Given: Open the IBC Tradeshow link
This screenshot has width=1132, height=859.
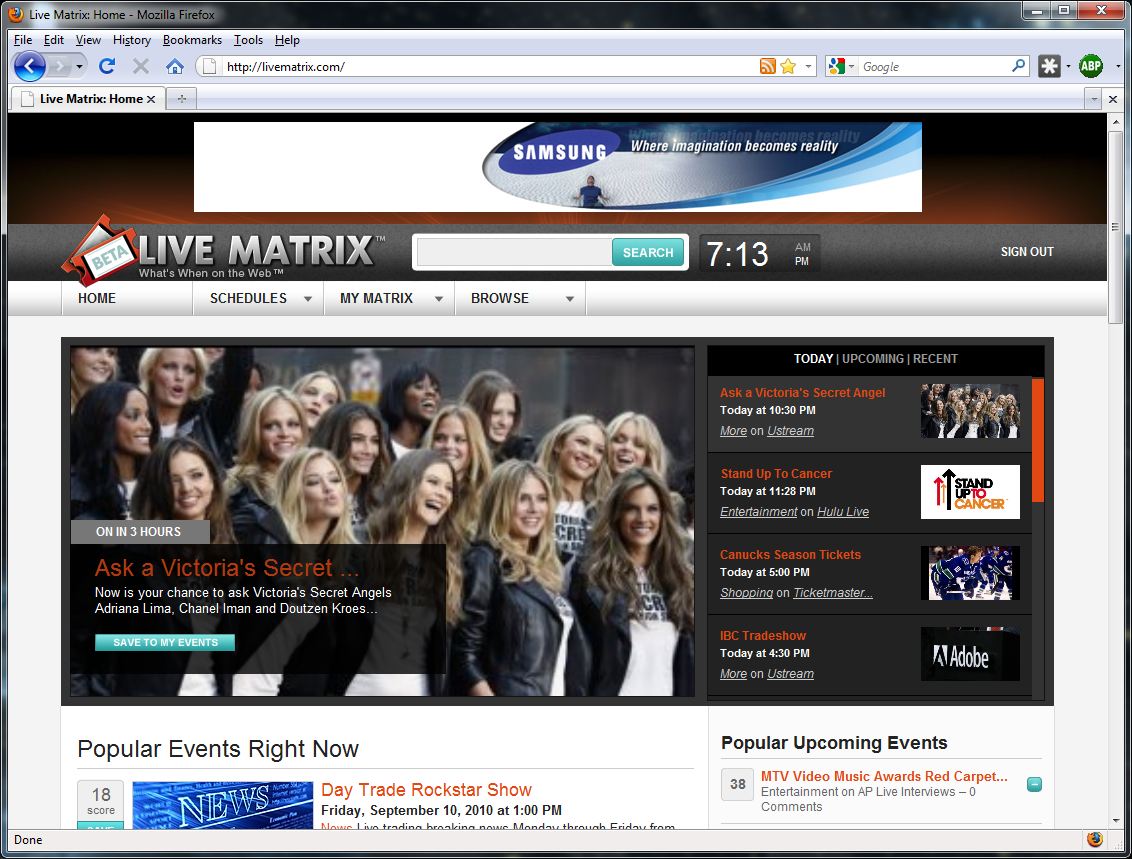Looking at the screenshot, I should coord(763,635).
